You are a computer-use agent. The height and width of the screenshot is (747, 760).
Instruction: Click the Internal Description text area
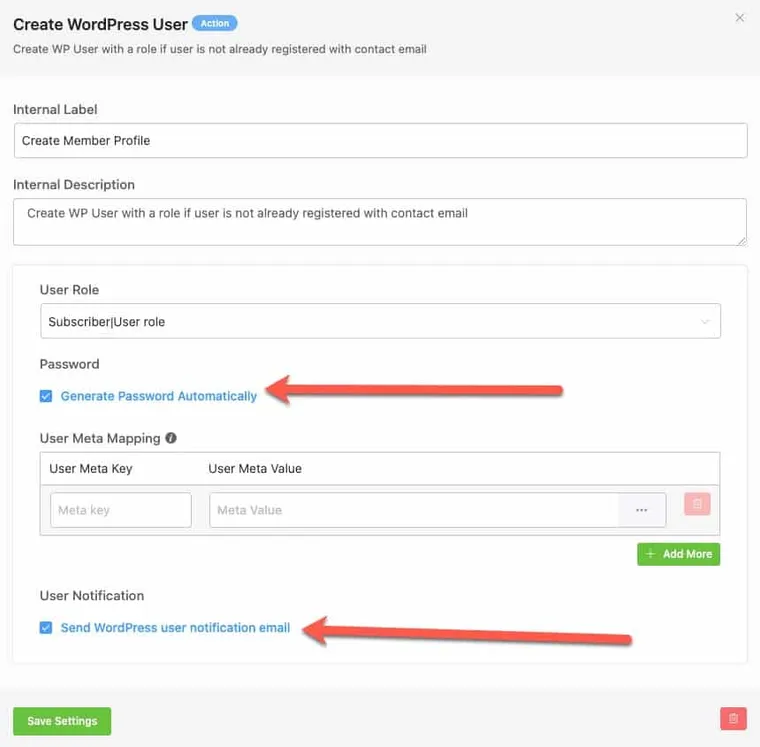pyautogui.click(x=380, y=222)
